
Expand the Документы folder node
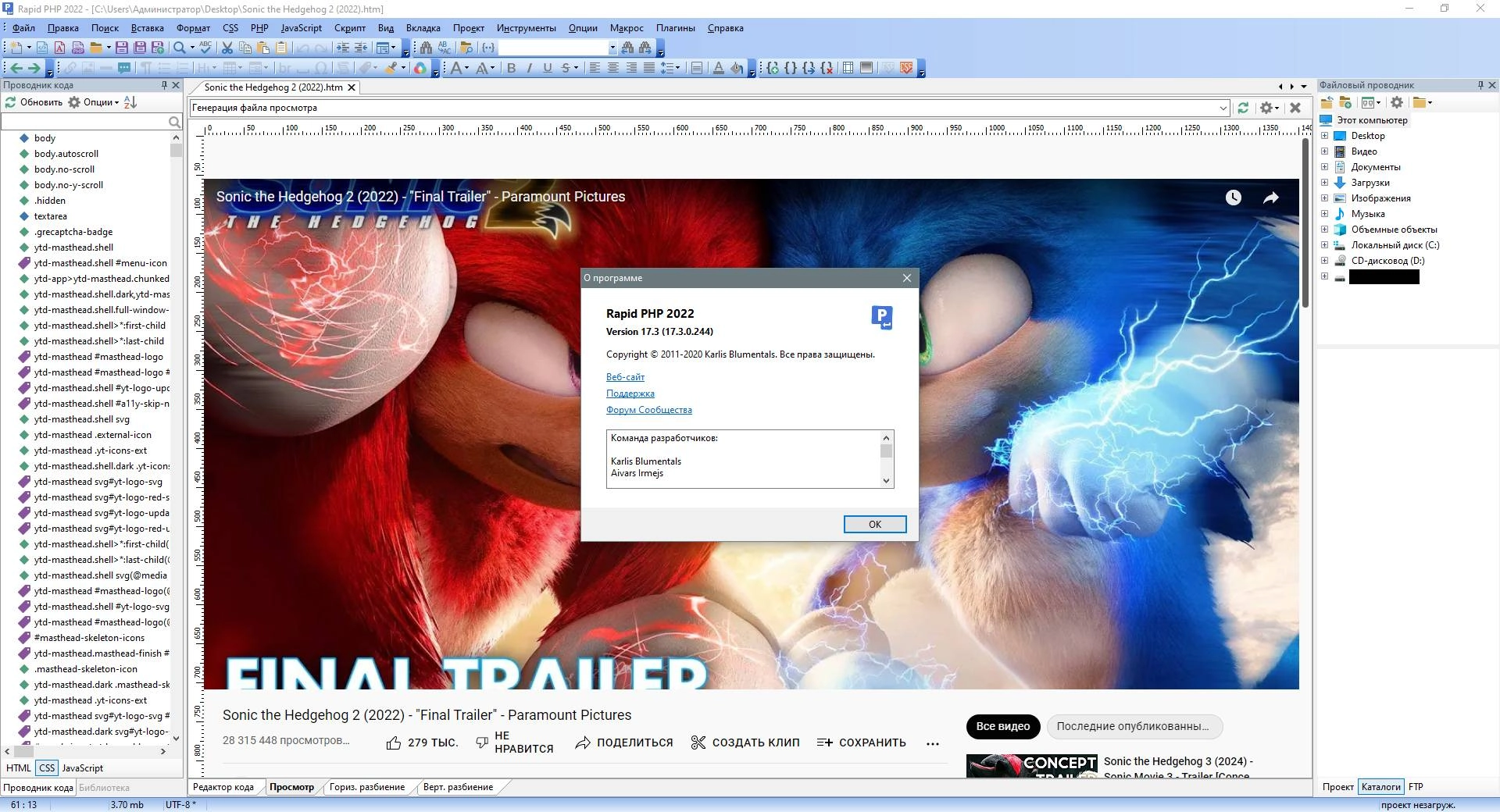pyautogui.click(x=1324, y=167)
